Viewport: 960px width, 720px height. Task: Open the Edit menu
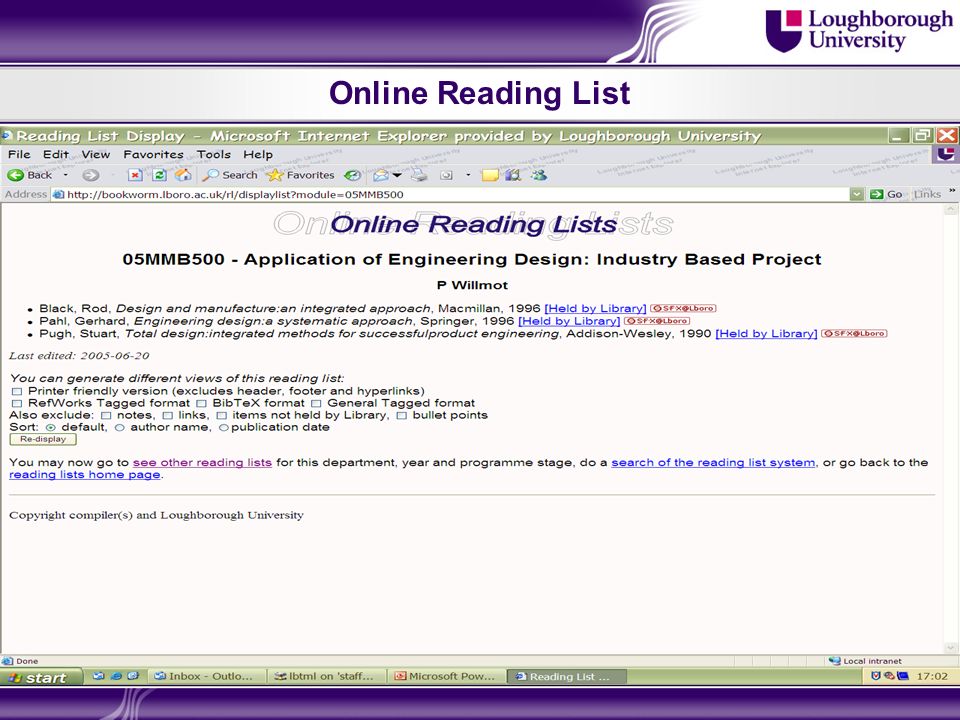[x=56, y=154]
